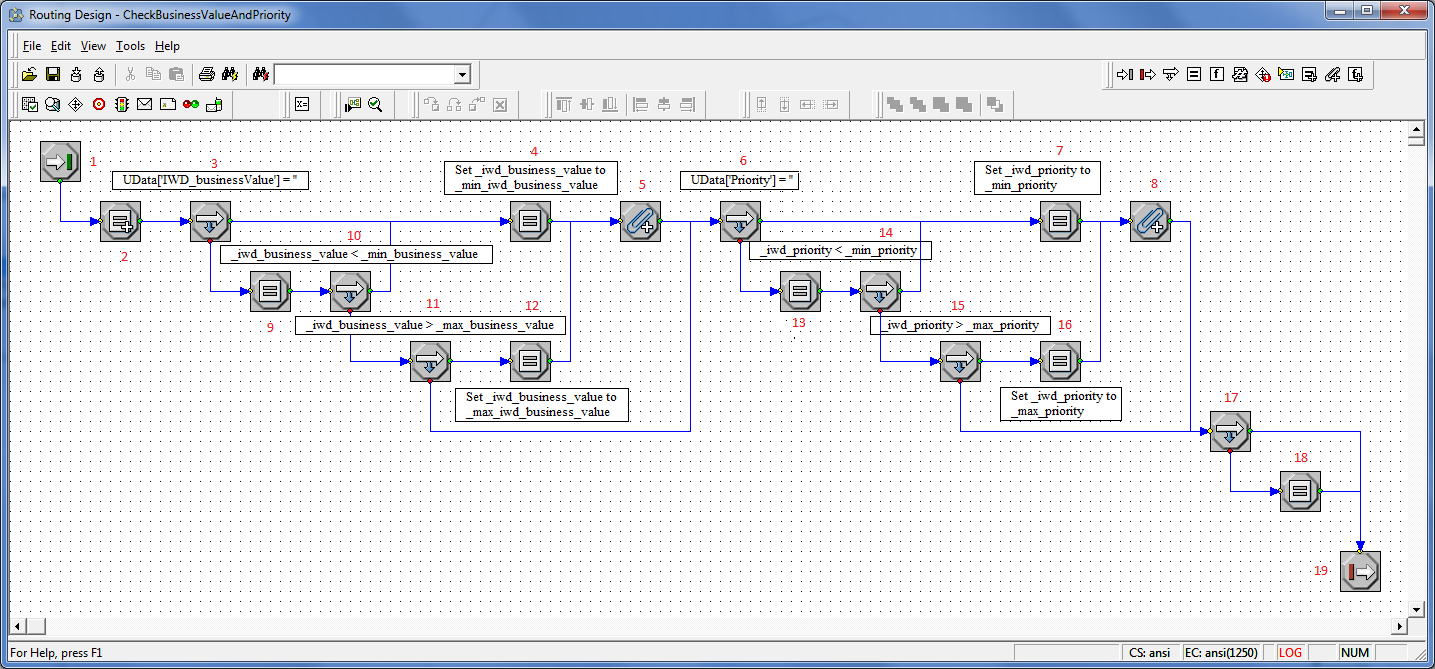Click the envelope mail toolbar icon
1435x669 pixels.
point(145,104)
